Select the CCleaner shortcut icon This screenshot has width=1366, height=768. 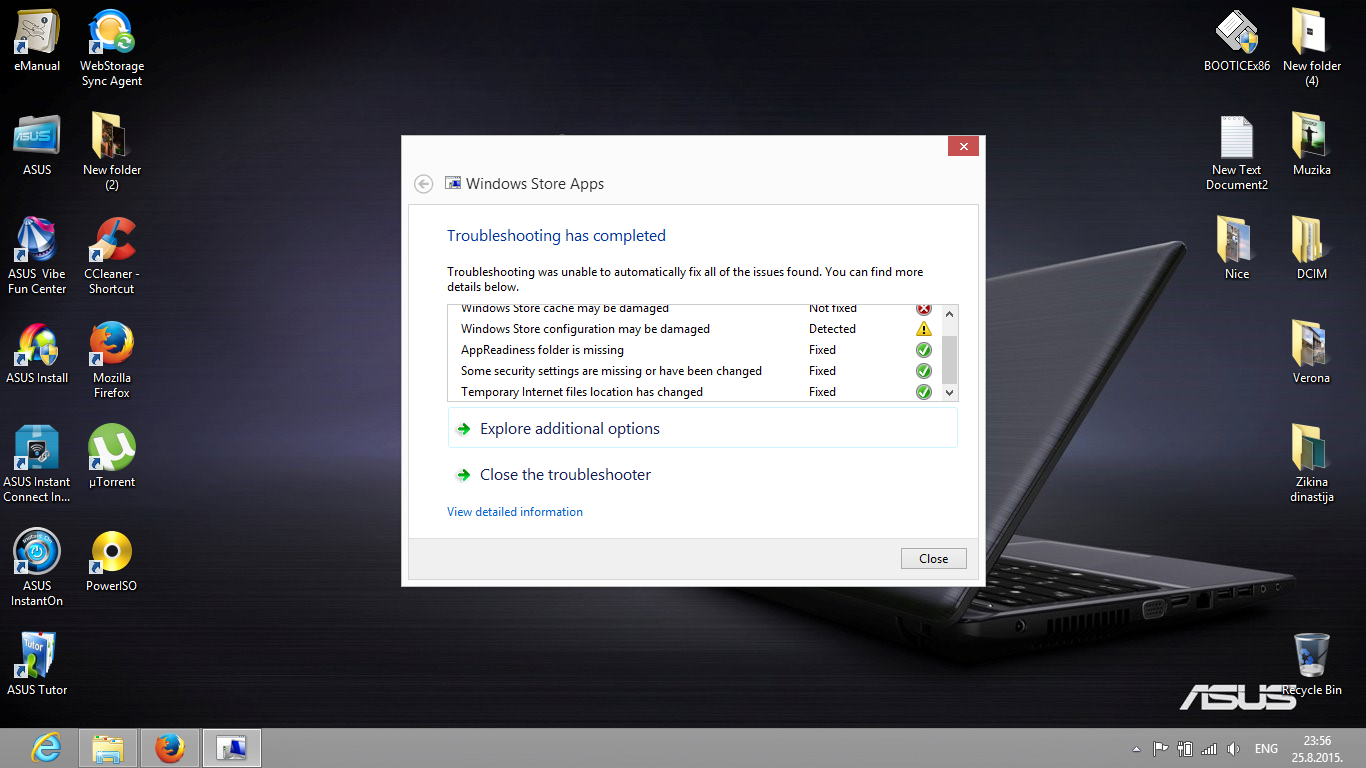[112, 256]
